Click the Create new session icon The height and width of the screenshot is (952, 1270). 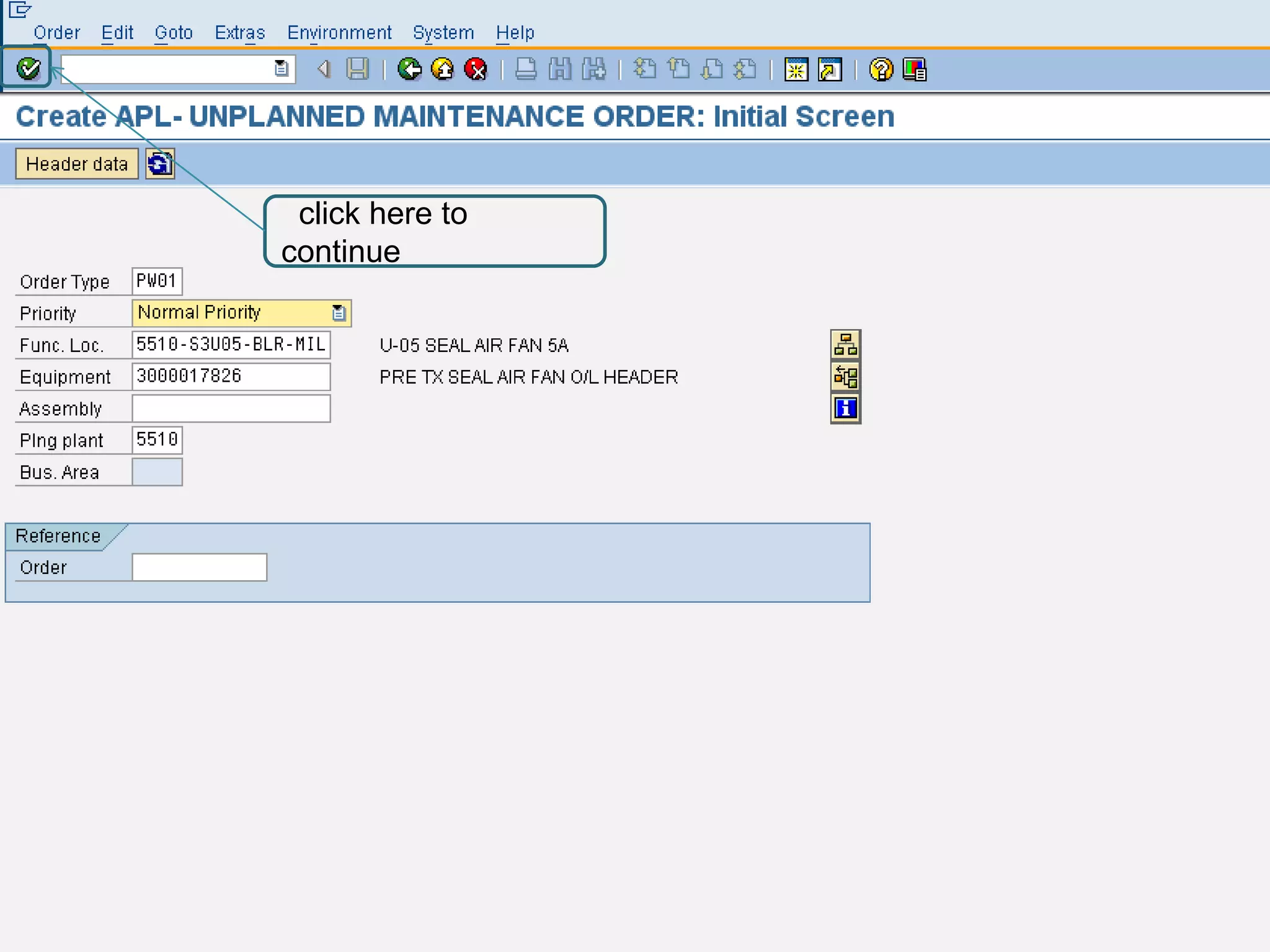pos(796,69)
